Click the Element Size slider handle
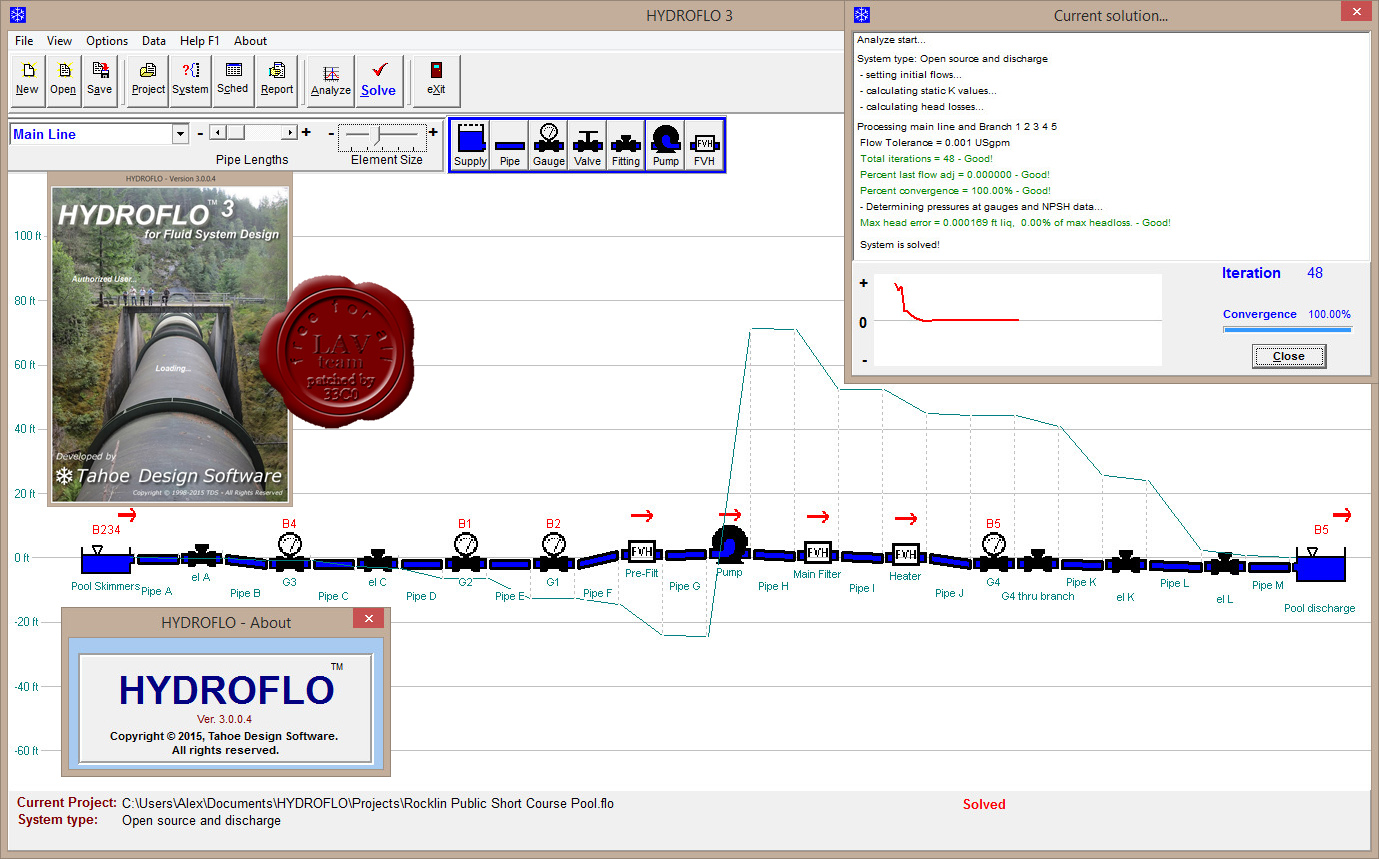 click(378, 134)
